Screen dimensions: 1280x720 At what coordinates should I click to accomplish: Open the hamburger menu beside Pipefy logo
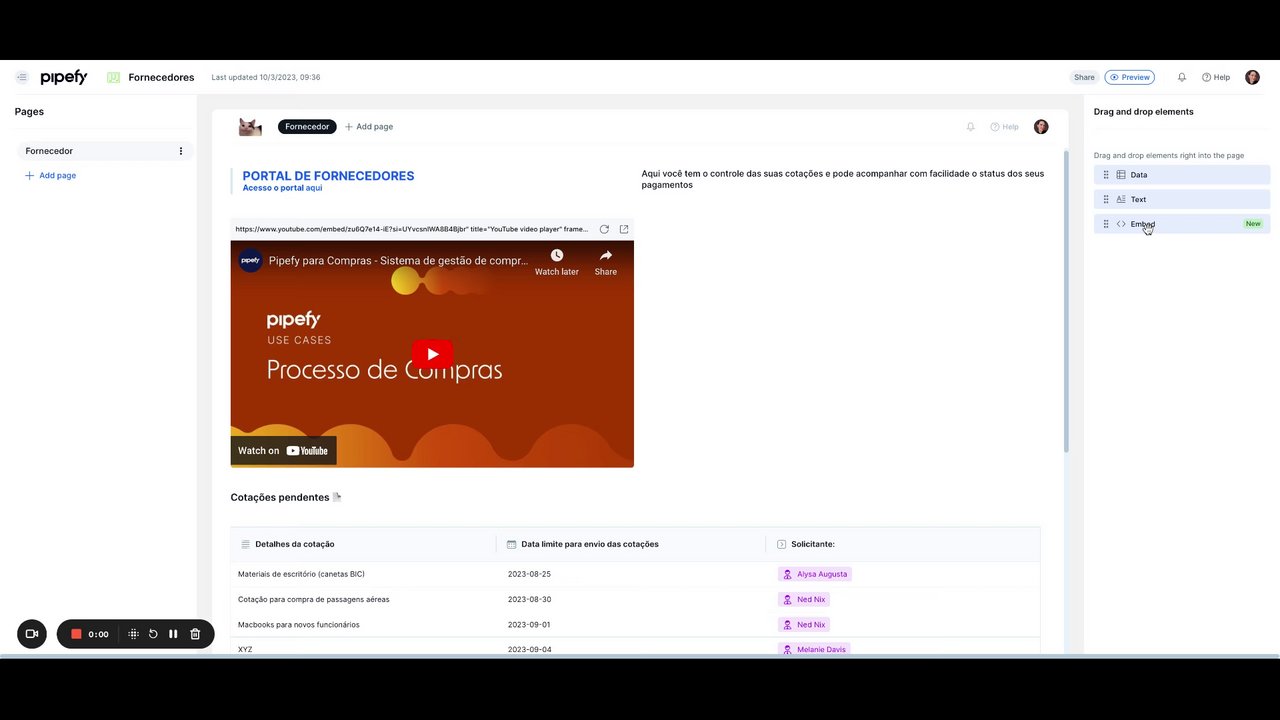(22, 77)
